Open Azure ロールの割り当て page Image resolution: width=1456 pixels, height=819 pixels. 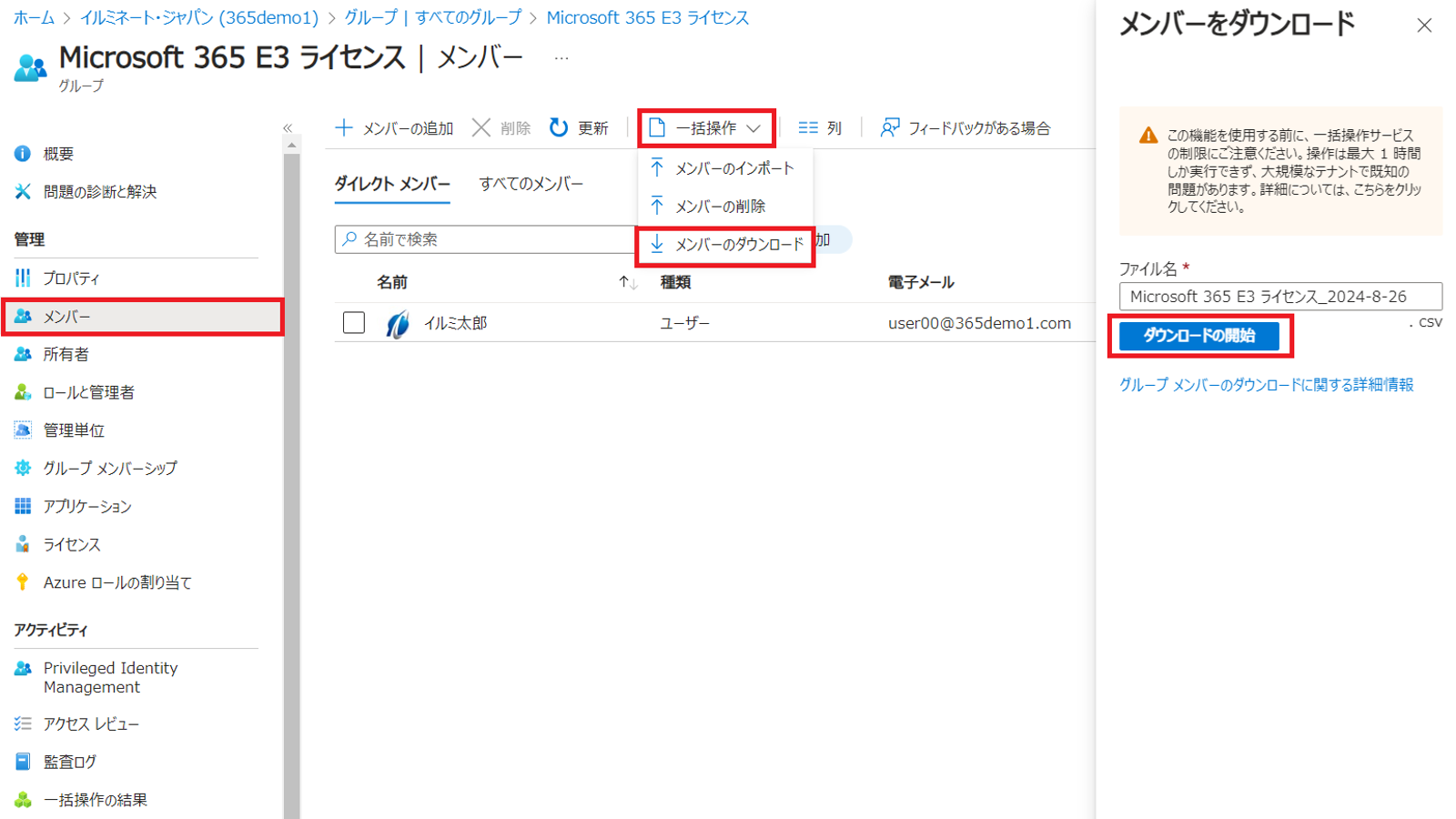click(117, 582)
